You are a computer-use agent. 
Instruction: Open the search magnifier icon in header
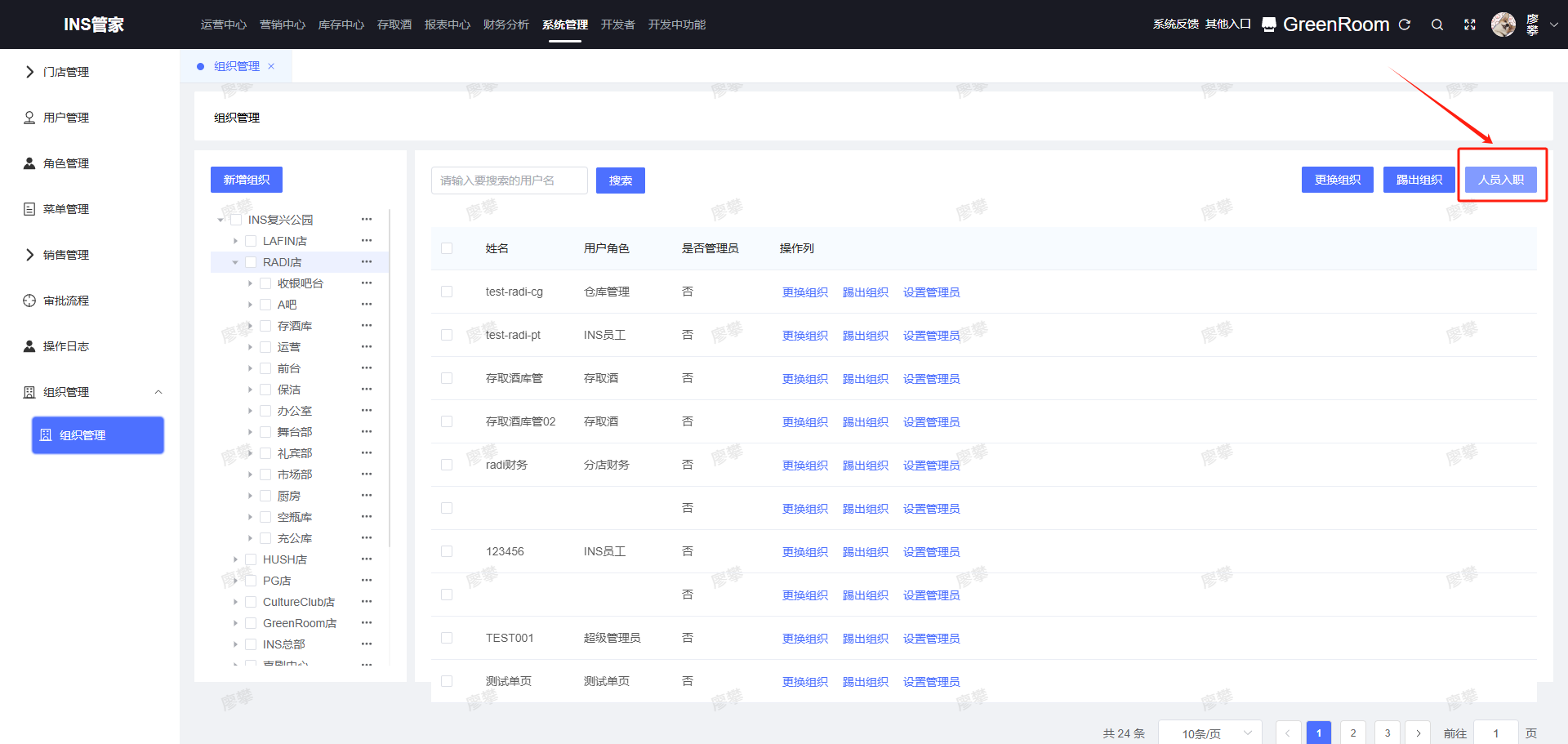[1437, 25]
